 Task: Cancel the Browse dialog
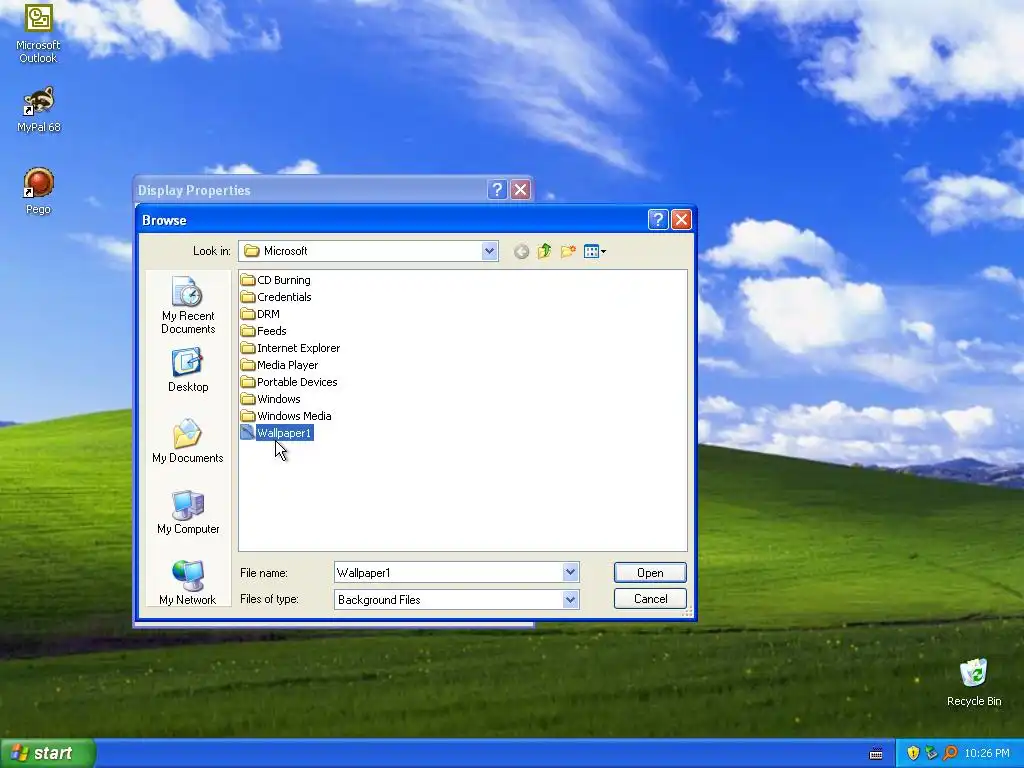pyautogui.click(x=650, y=599)
